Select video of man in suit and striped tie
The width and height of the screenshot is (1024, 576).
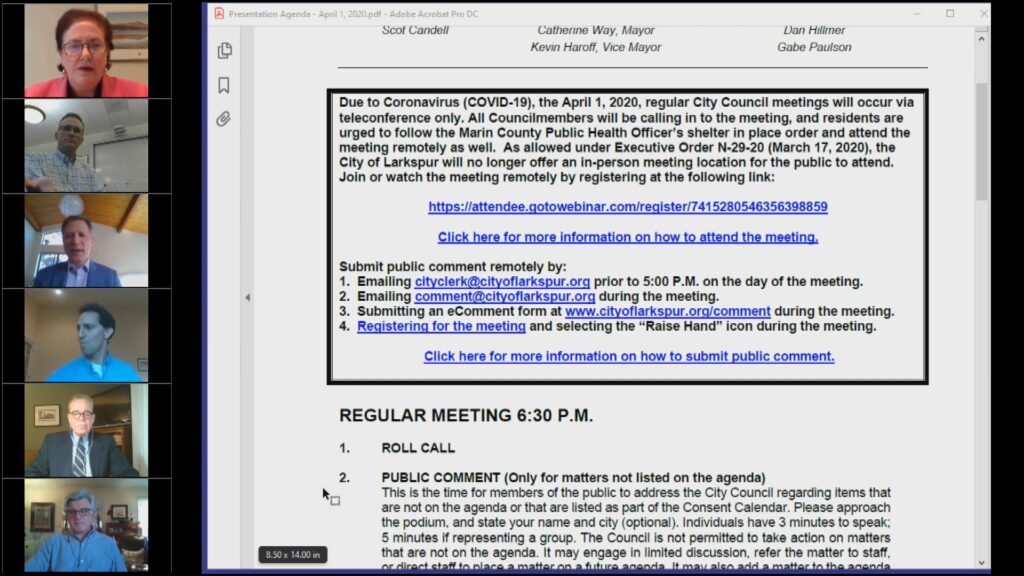click(x=86, y=430)
